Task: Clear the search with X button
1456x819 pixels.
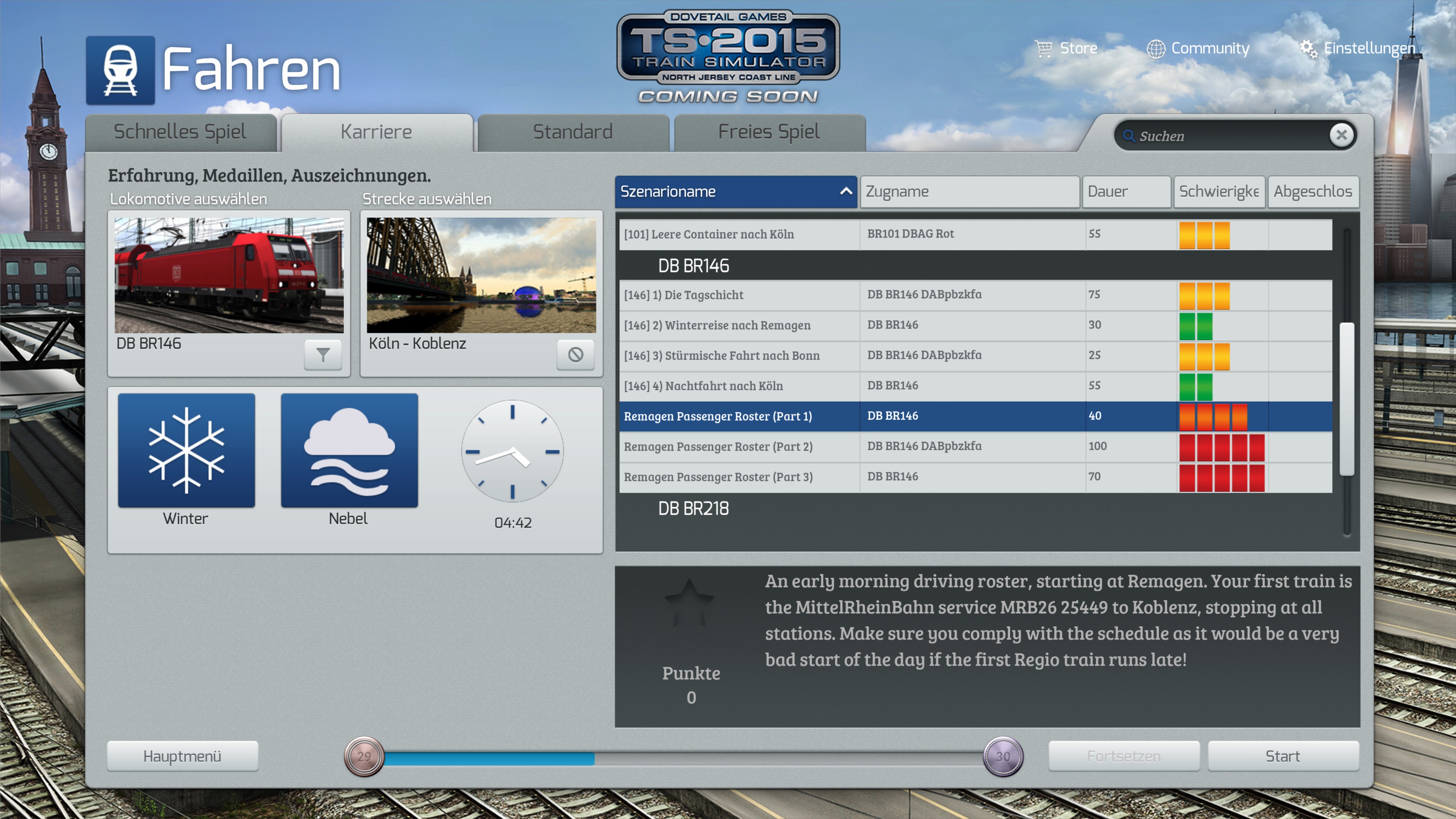Action: pos(1341,135)
